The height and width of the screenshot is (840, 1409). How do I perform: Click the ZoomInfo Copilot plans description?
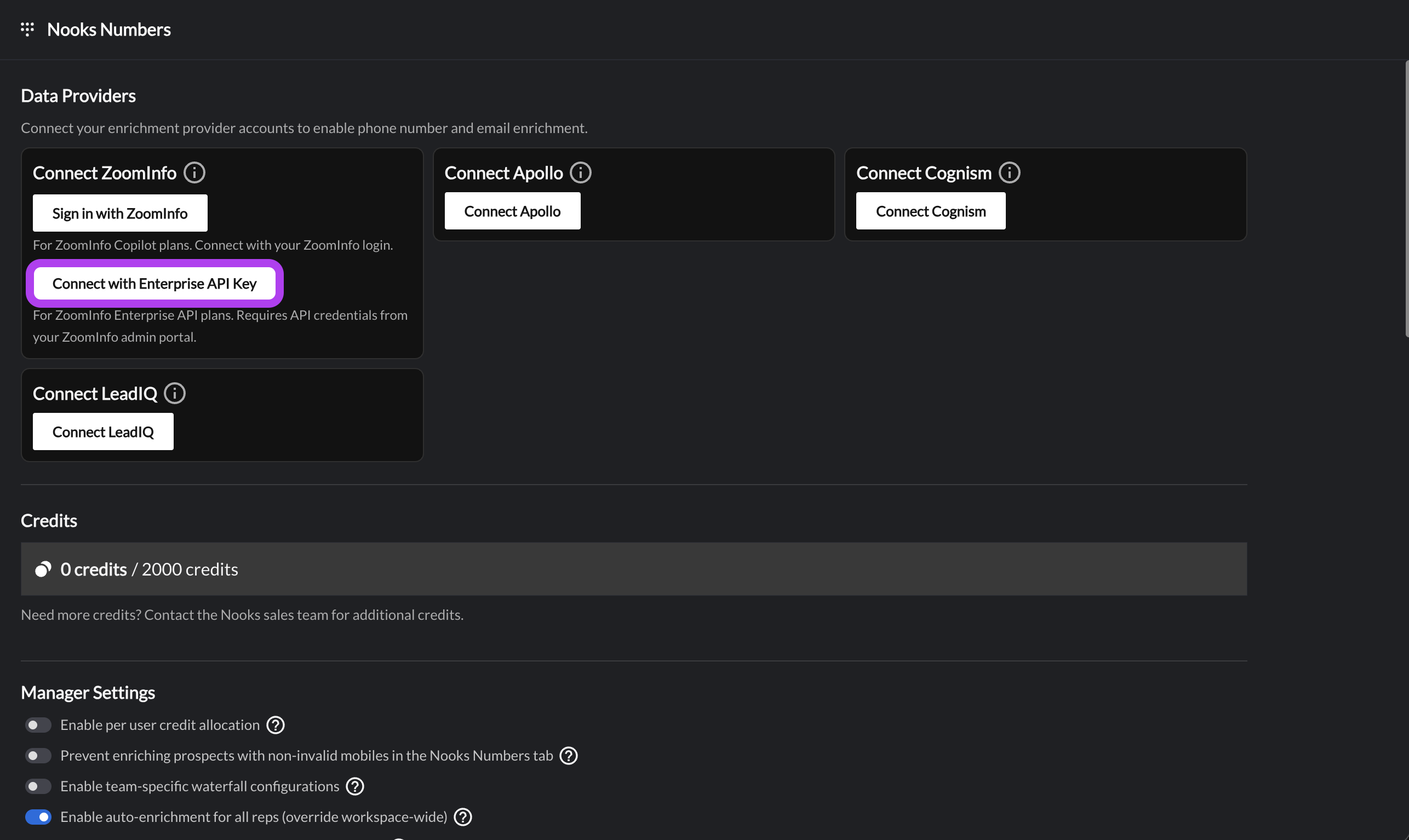(x=213, y=245)
